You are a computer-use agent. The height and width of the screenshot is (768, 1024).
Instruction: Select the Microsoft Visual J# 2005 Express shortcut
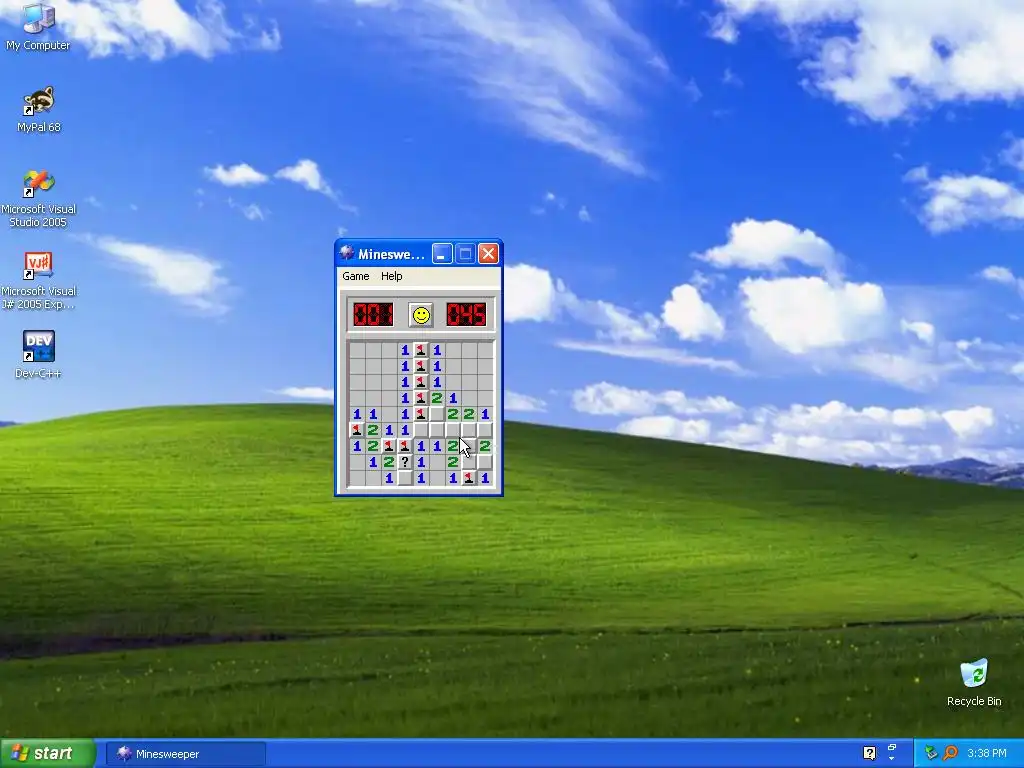(x=38, y=281)
